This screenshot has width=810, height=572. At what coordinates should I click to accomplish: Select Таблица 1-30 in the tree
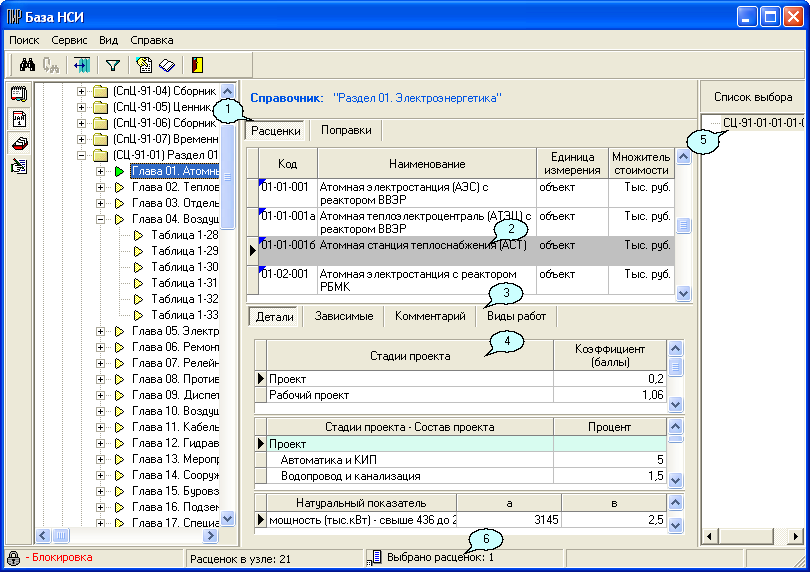pos(184,267)
